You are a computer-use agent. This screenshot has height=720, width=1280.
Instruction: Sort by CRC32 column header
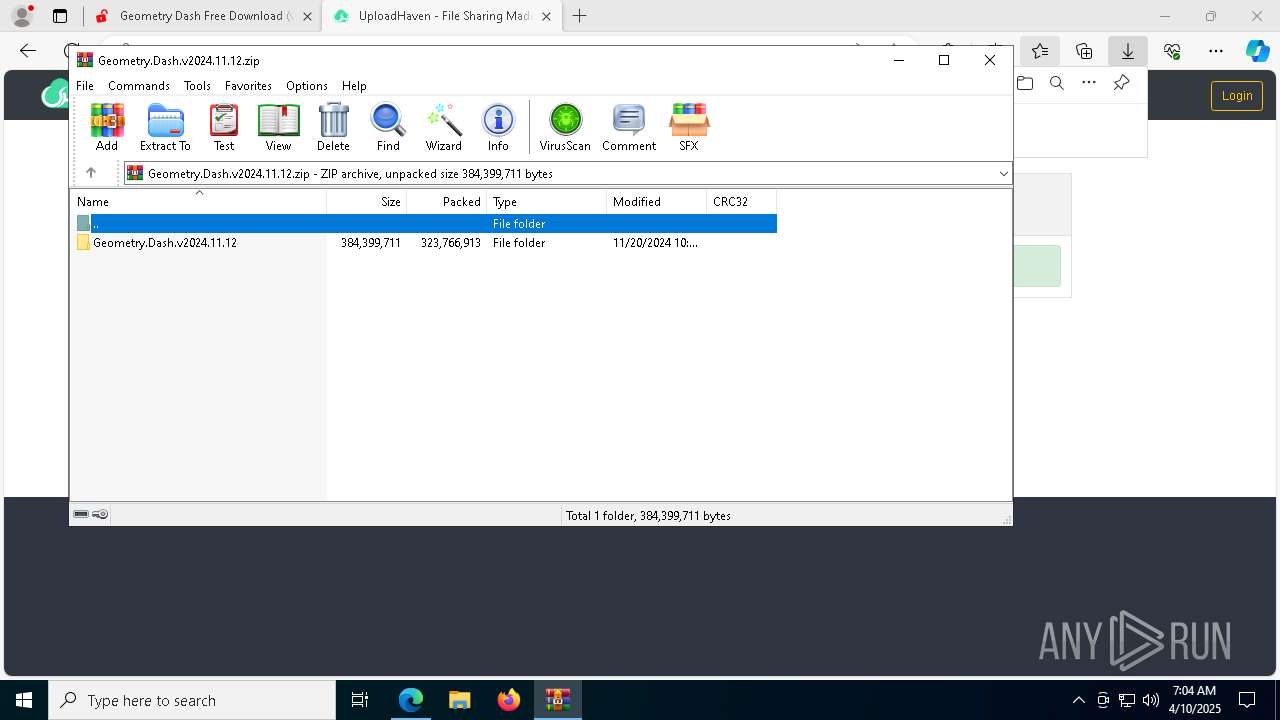[741, 202]
